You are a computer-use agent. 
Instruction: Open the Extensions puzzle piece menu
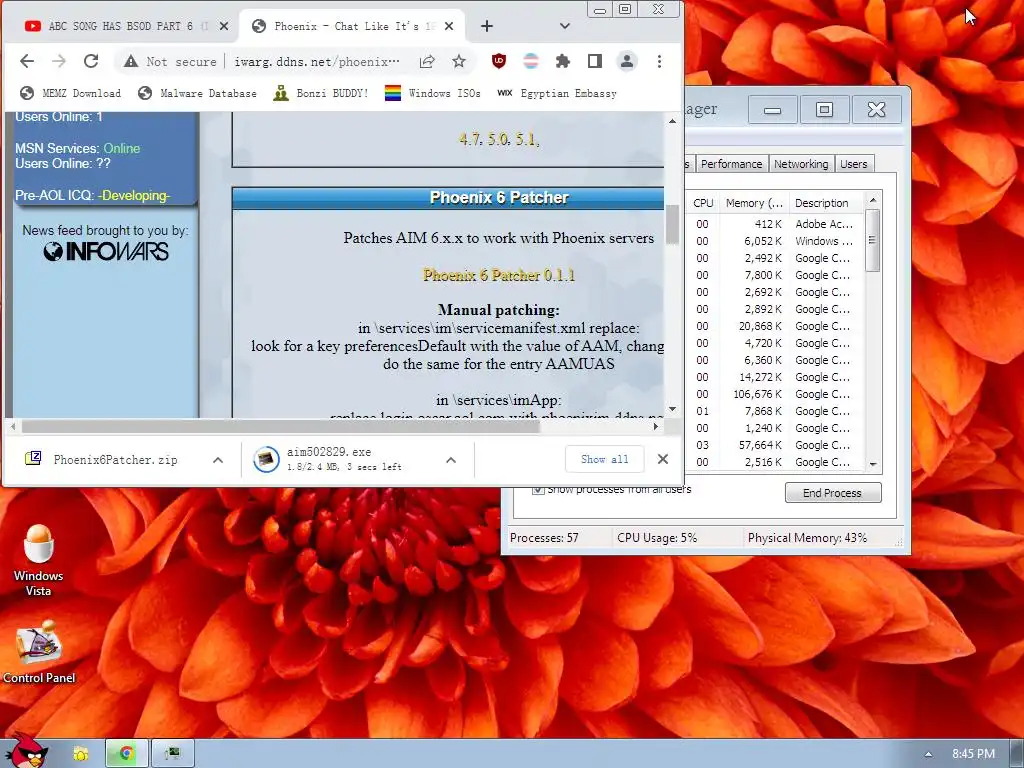tap(562, 61)
